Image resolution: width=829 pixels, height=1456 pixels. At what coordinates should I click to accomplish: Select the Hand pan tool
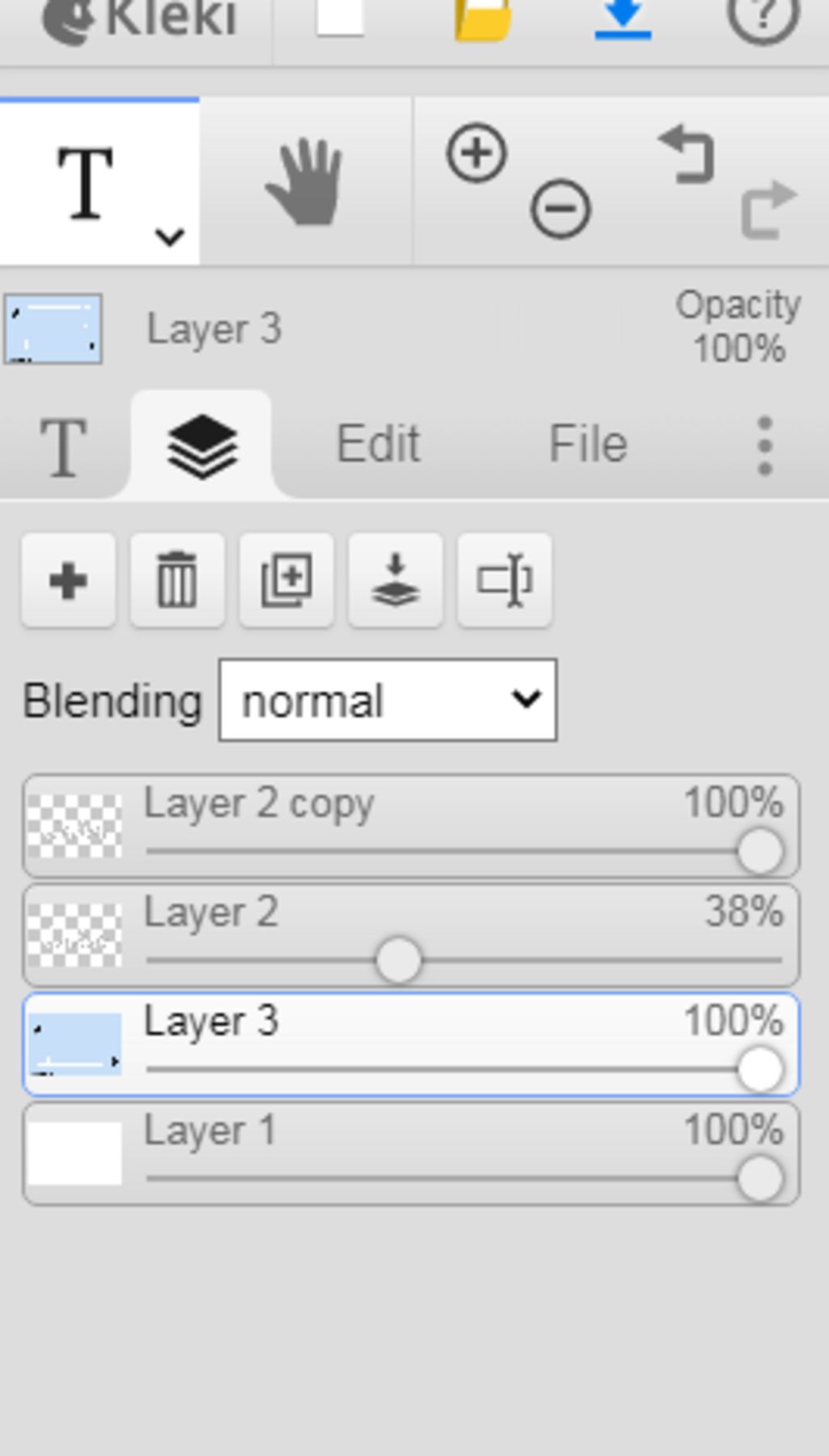tap(305, 182)
